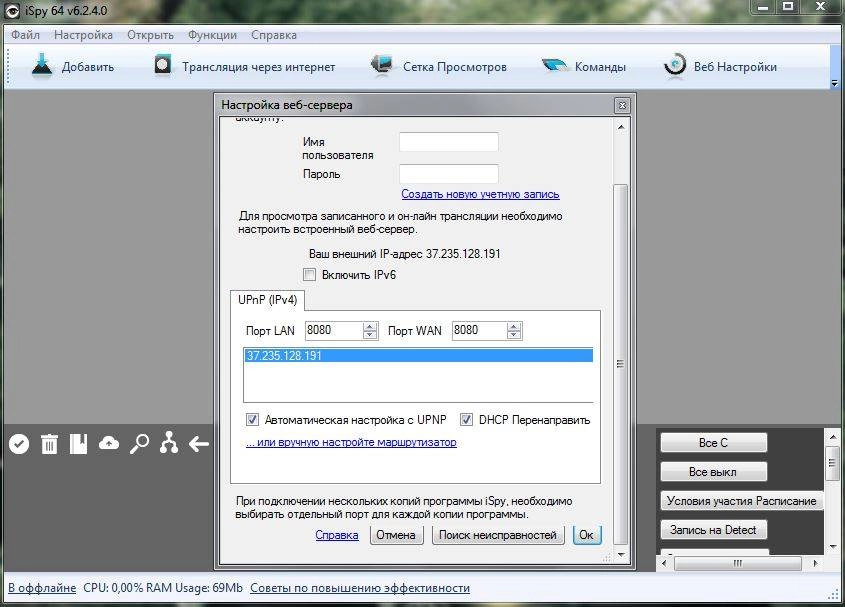Click the В оффлайне status link
845x607 pixels.
[x=42, y=588]
